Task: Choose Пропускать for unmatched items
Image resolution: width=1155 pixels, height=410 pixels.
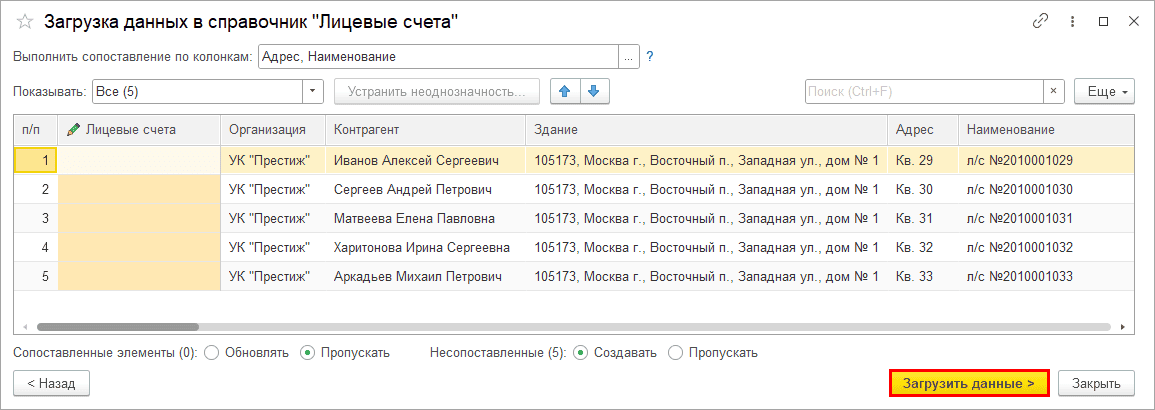Action: [675, 353]
